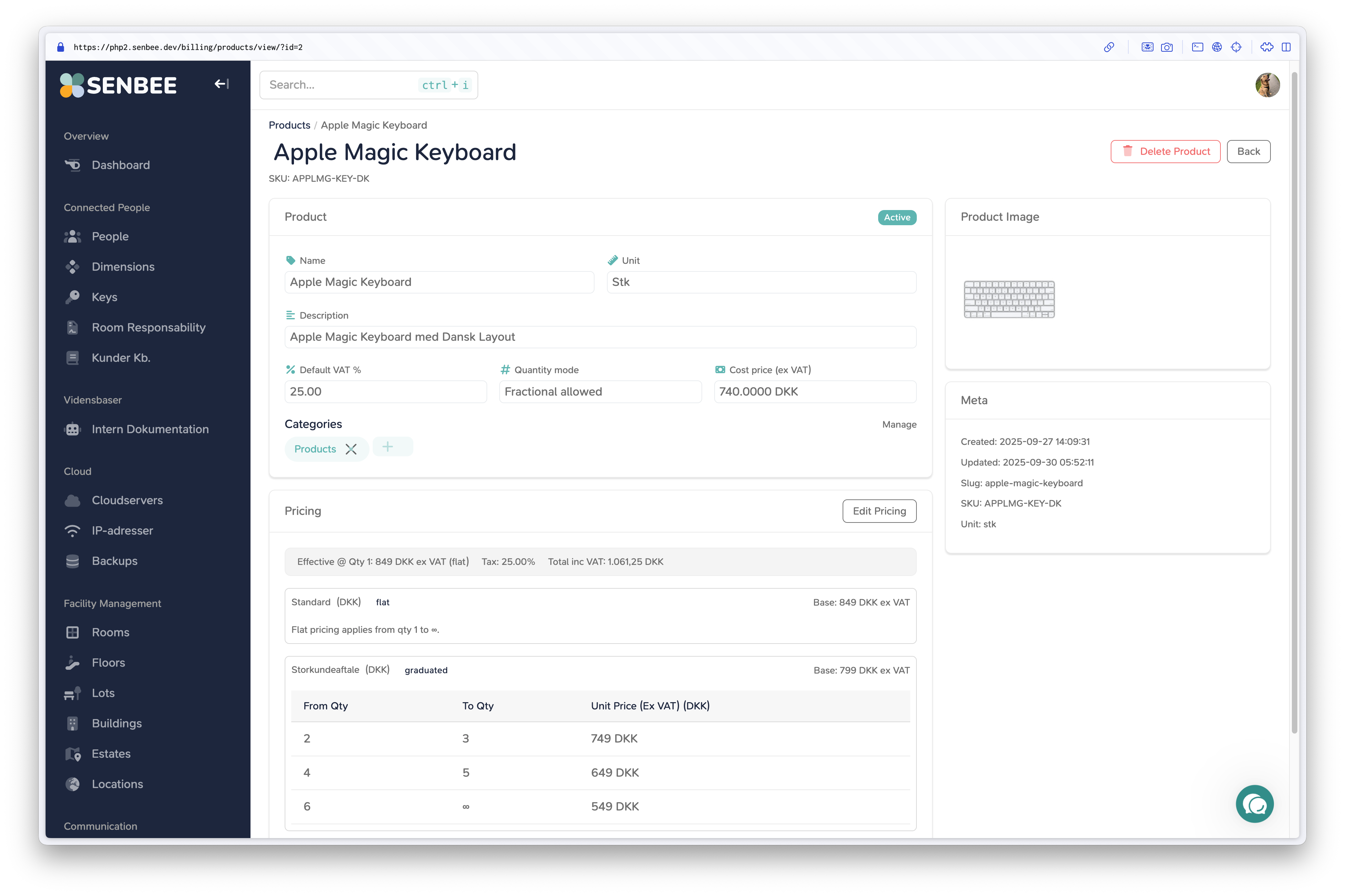The height and width of the screenshot is (896, 1345).
Task: Go to Products via the breadcrumb
Action: pos(289,125)
